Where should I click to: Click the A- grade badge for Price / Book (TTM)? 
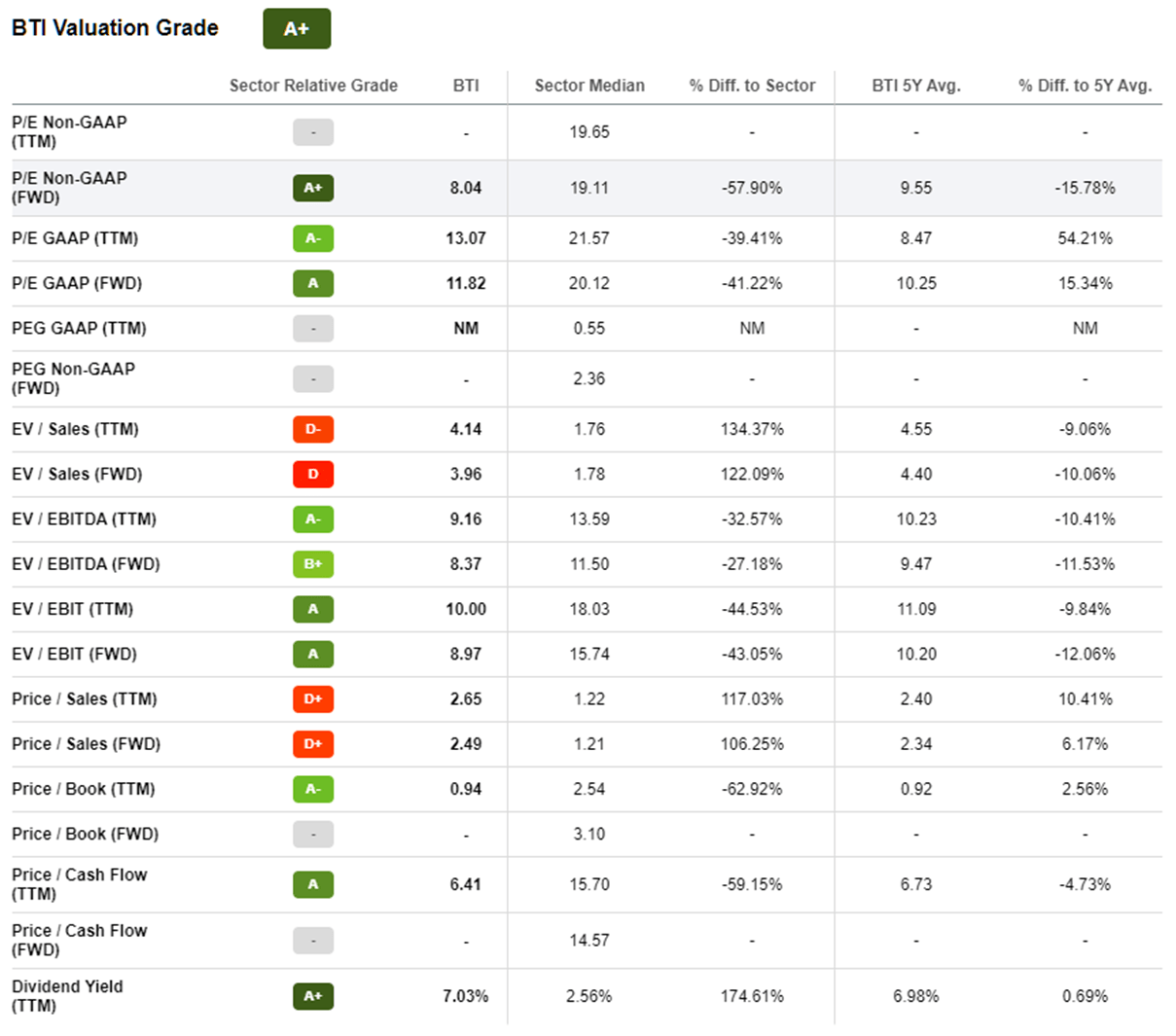coord(313,789)
